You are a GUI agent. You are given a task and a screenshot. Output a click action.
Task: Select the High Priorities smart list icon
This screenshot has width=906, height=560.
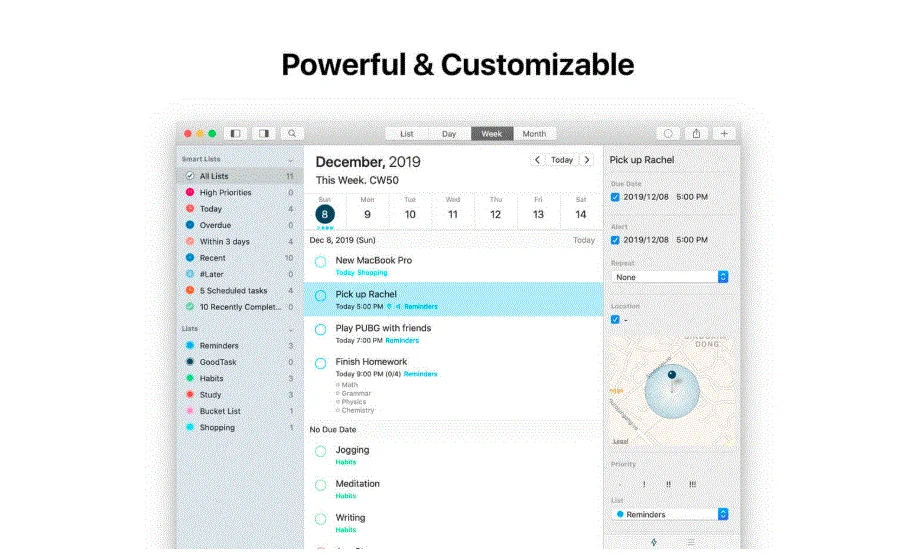click(190, 192)
